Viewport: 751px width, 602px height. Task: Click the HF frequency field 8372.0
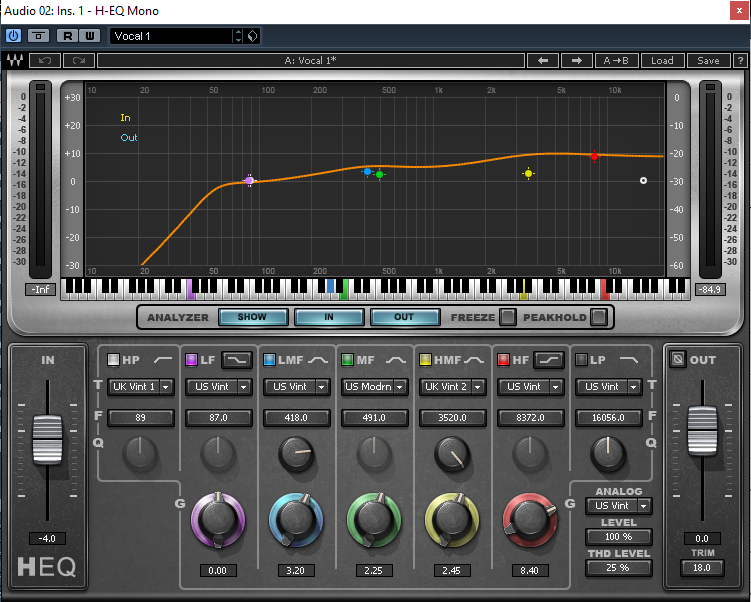coord(531,418)
